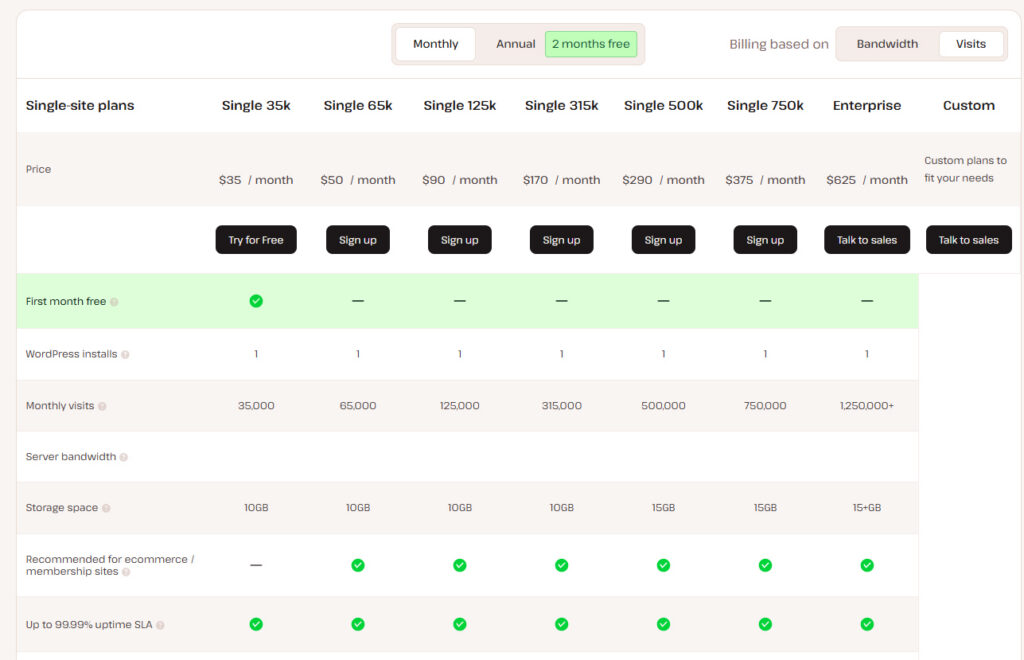Click info icon for ecommerce / membership sites
The image size is (1024, 660).
[127, 572]
